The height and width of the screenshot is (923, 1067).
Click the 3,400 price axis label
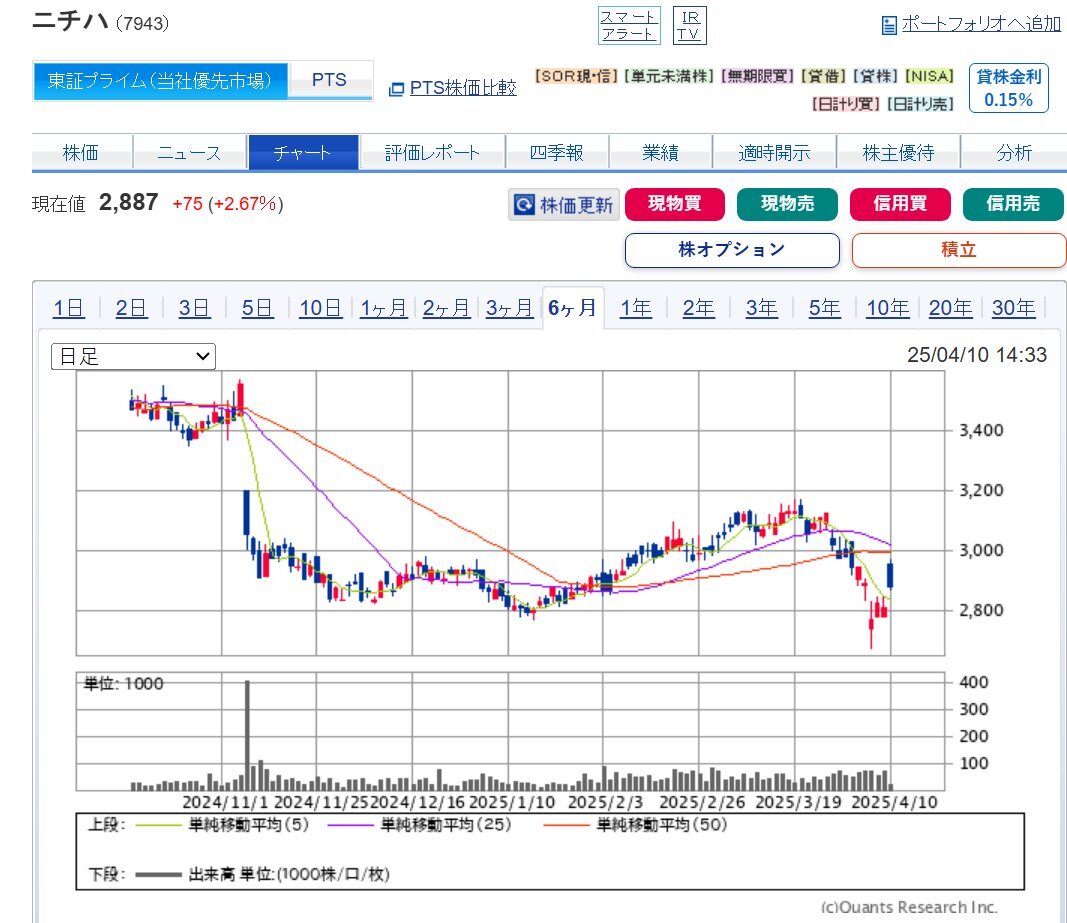tap(981, 430)
